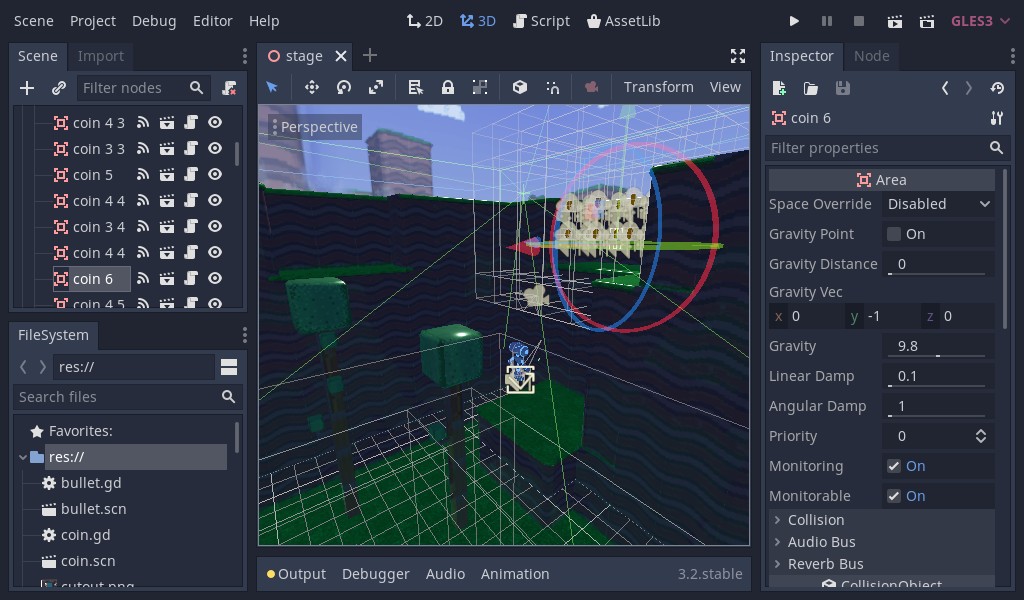Open the Perspective viewport menu
The height and width of the screenshot is (600, 1024).
click(315, 127)
